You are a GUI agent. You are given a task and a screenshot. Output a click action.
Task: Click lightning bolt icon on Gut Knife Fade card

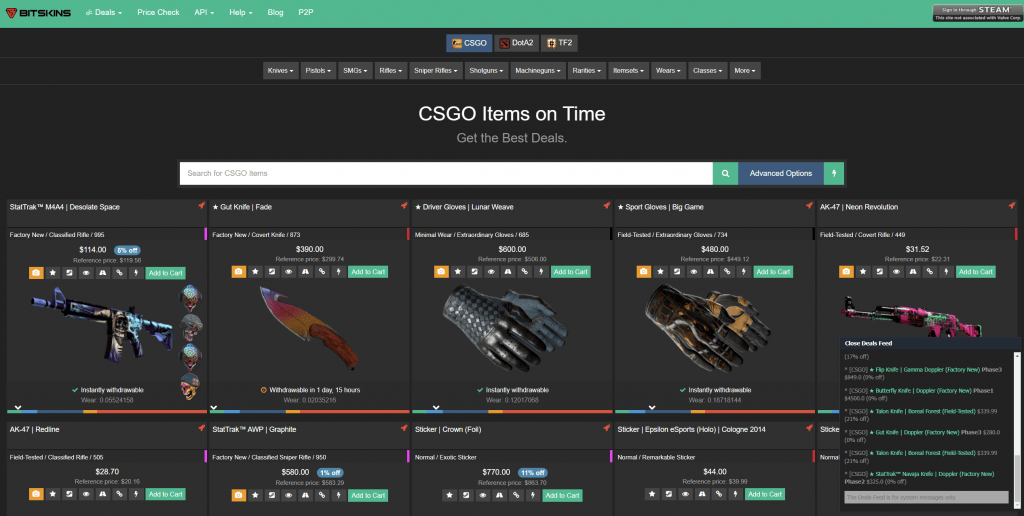(338, 272)
